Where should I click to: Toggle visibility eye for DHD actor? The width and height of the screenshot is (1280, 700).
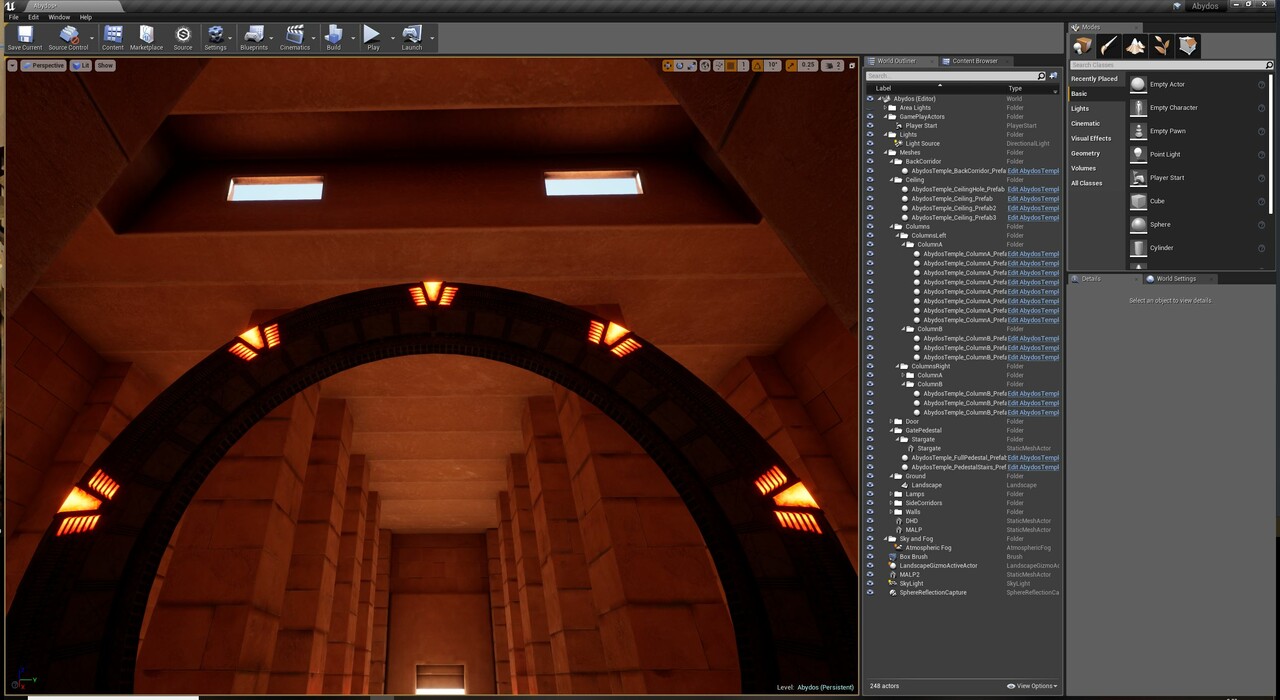[x=870, y=521]
